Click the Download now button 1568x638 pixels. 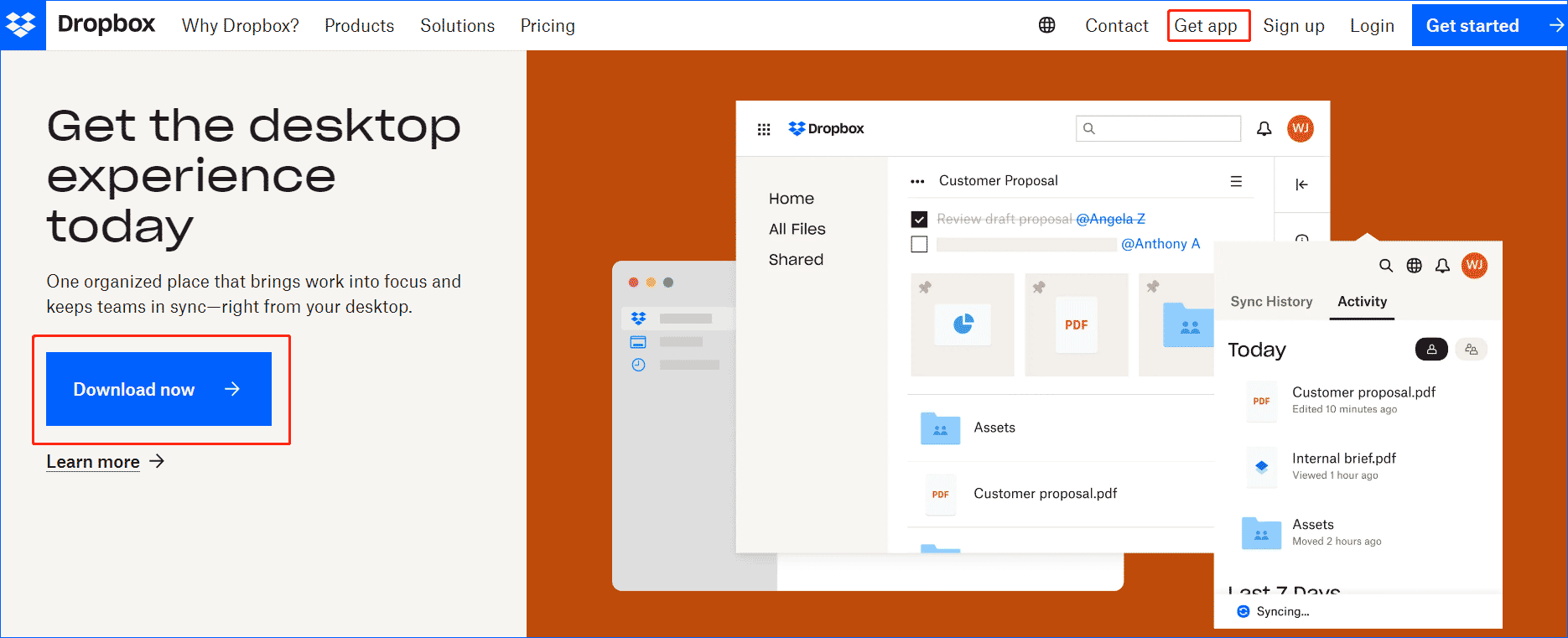pyautogui.click(x=158, y=389)
